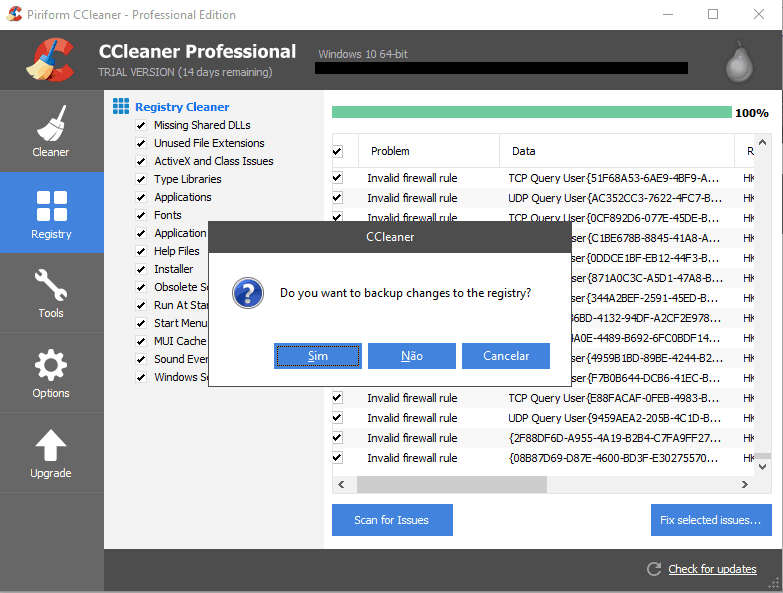Toggle Windows Services checkbox
783x593 pixels.
point(141,377)
